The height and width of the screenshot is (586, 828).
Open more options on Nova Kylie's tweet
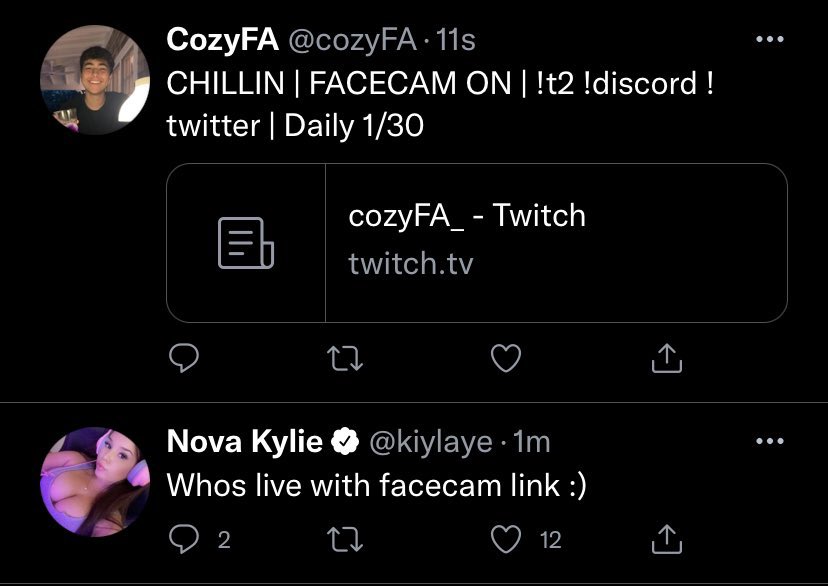point(769,441)
